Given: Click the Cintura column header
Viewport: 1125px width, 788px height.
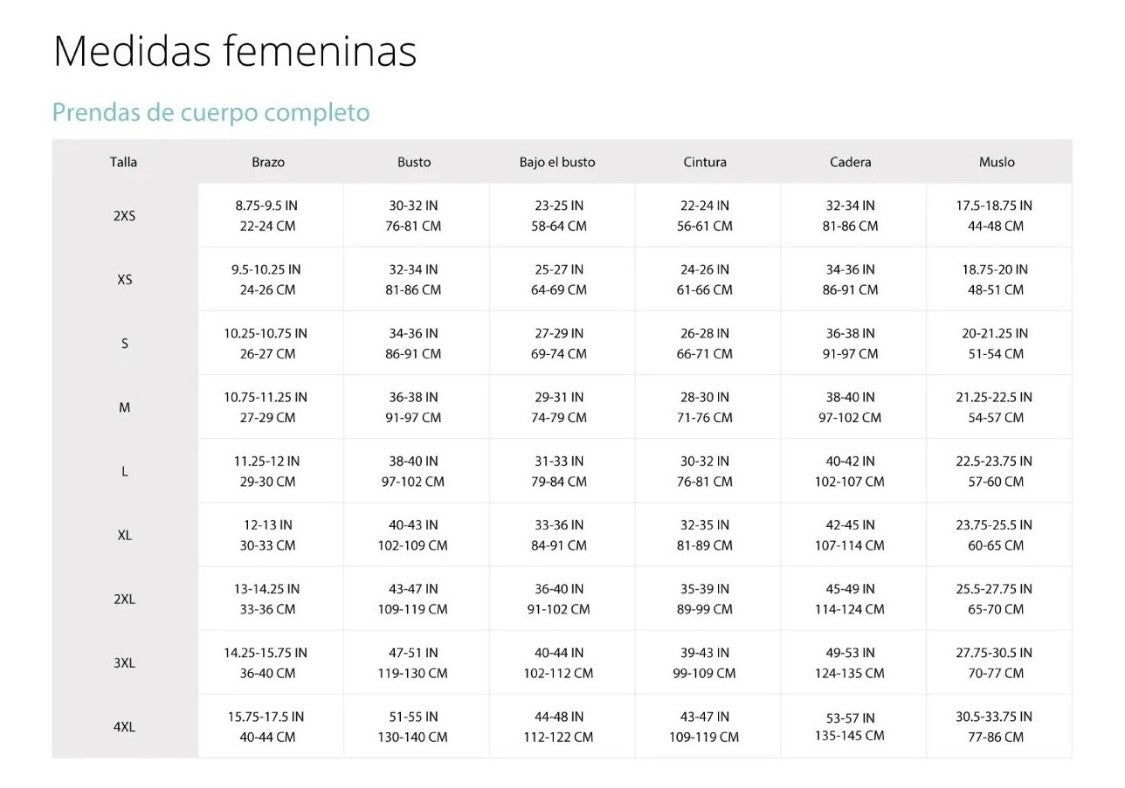Looking at the screenshot, I should 705,162.
